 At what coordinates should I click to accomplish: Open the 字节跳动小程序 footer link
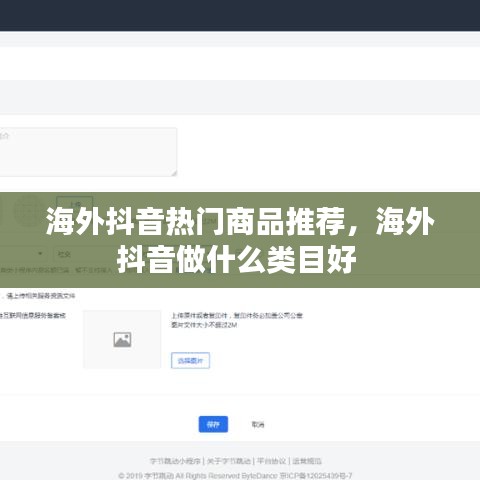pyautogui.click(x=175, y=461)
